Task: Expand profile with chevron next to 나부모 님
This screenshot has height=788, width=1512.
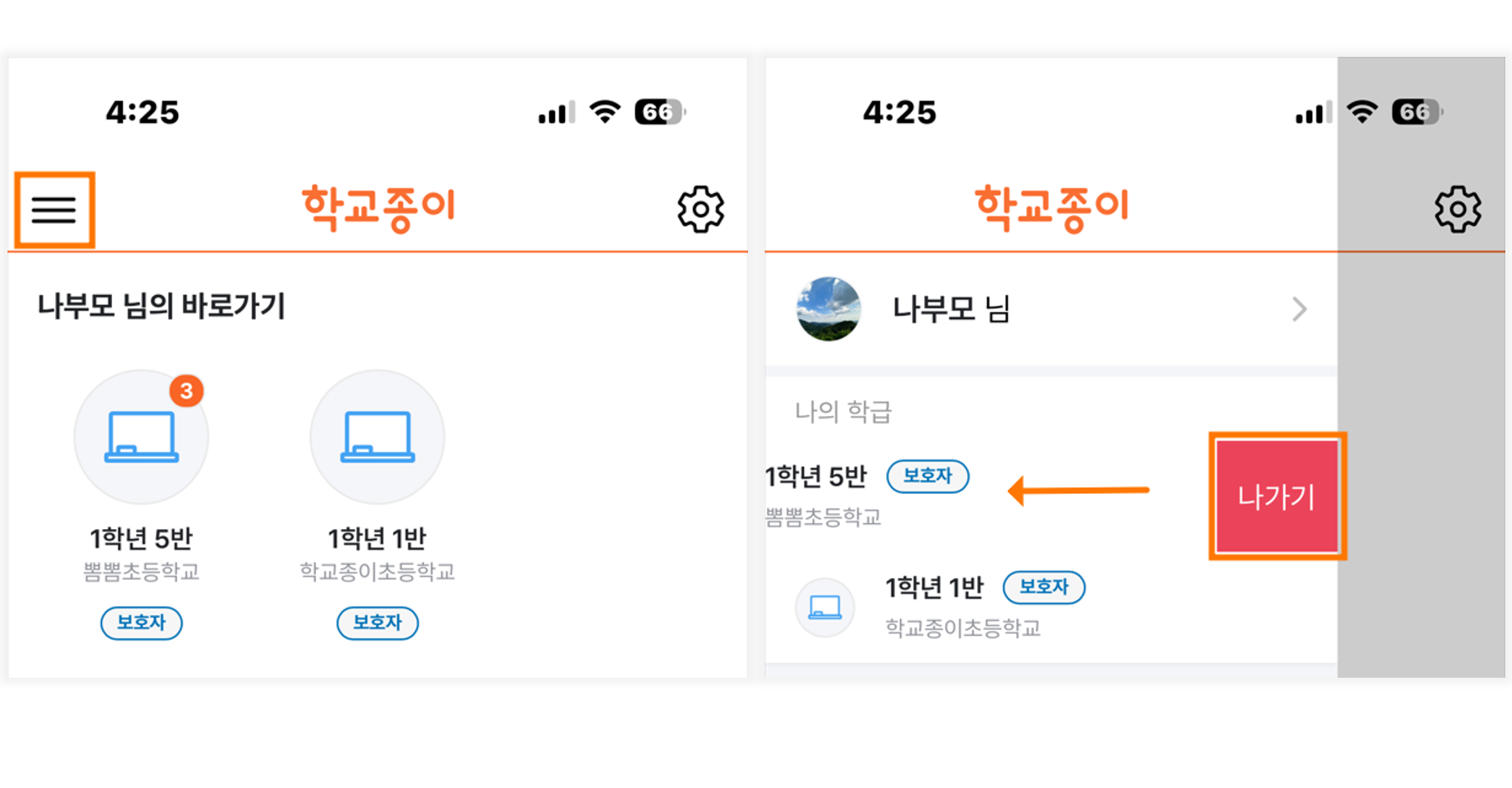Action: tap(1299, 309)
